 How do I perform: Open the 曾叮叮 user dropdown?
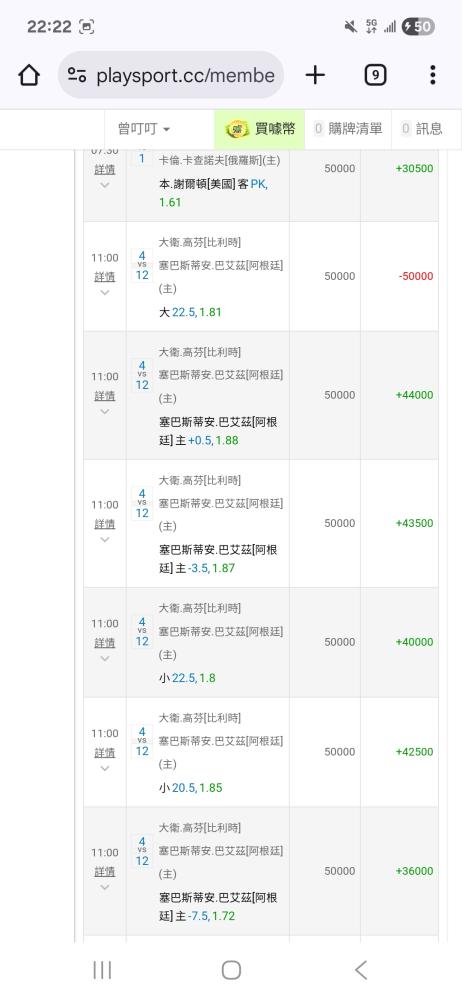coord(144,129)
